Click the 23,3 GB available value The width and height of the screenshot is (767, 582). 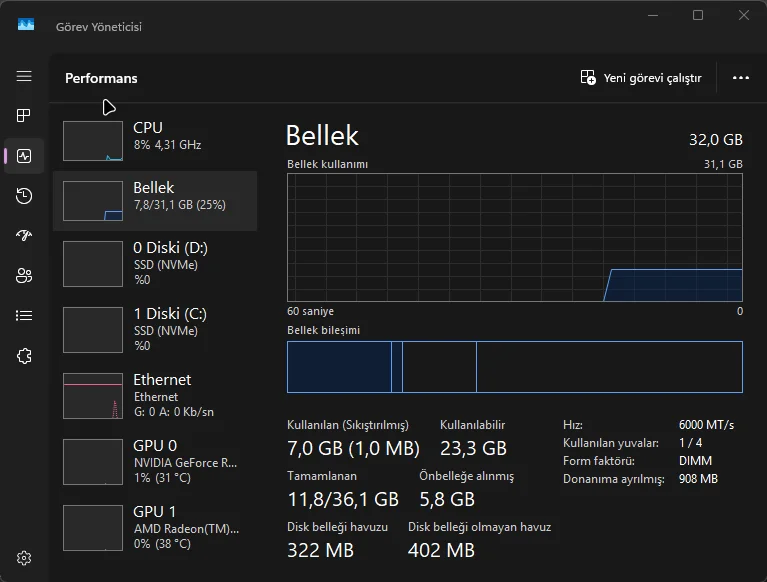coord(473,448)
